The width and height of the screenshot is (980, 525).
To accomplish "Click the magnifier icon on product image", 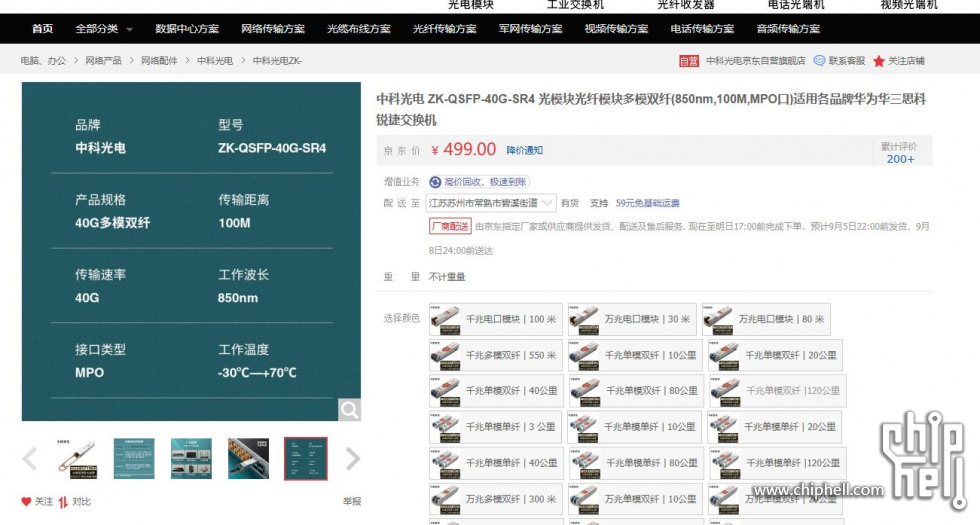I will point(349,409).
